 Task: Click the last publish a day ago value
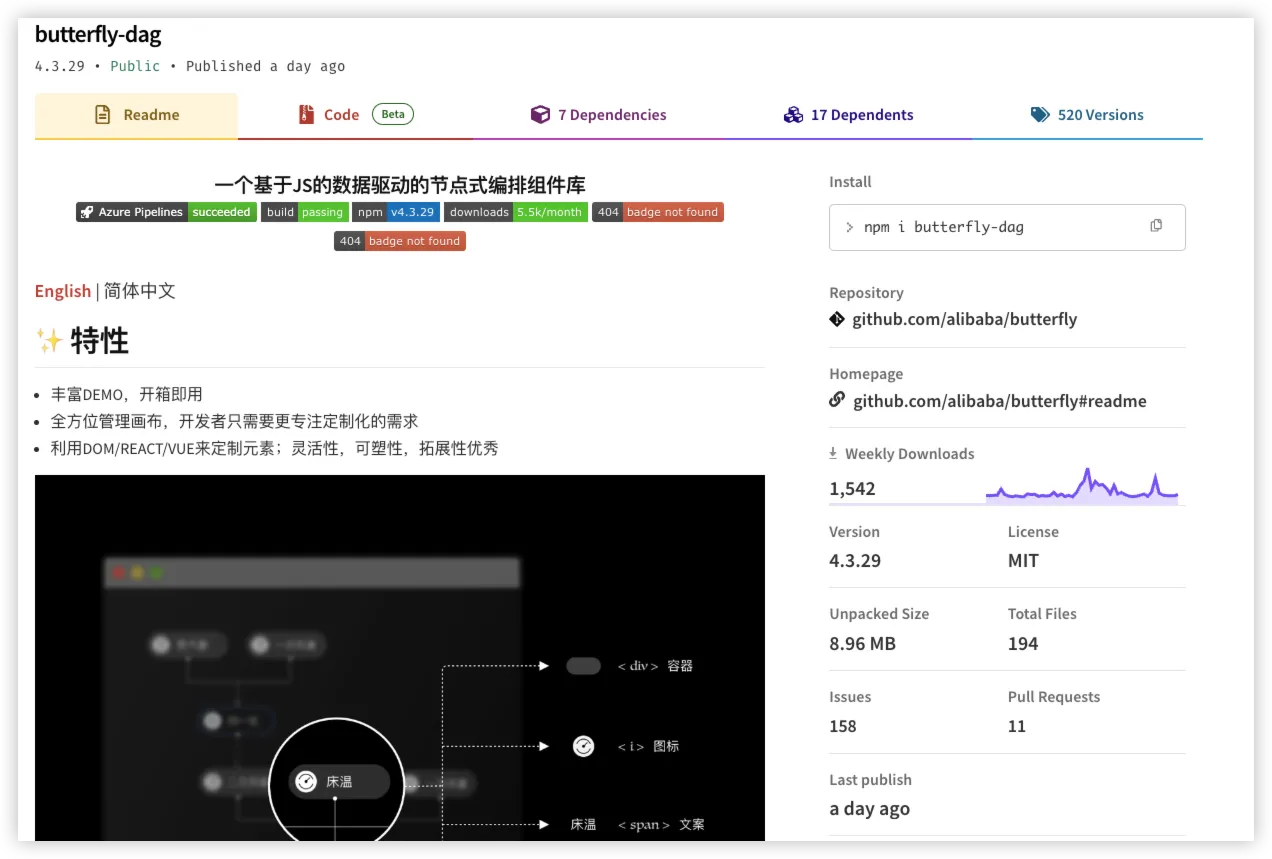pyautogui.click(x=869, y=809)
